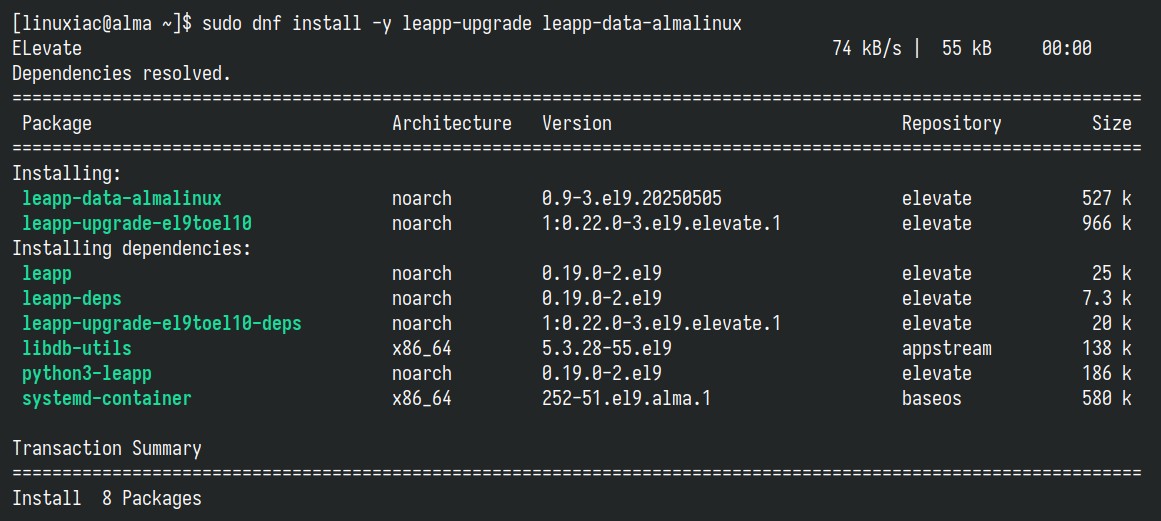Viewport: 1161px width, 521px height.
Task: Select the leapp package row name
Action: click(x=47, y=275)
